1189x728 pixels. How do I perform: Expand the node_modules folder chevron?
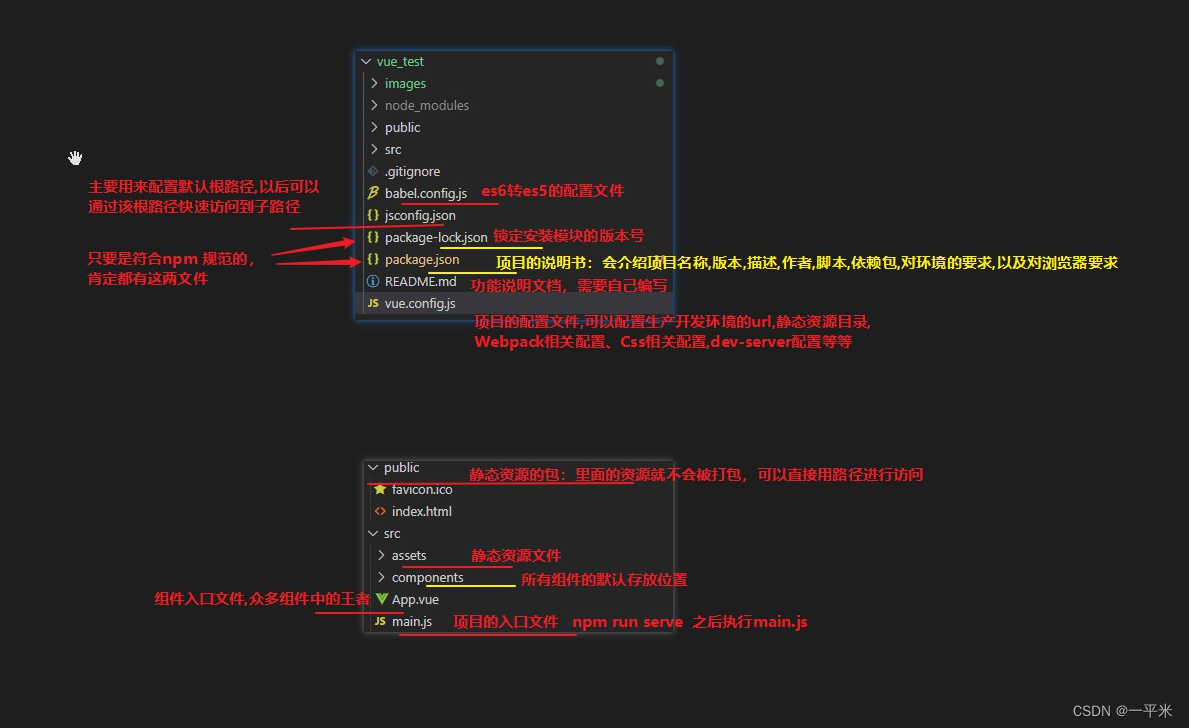click(x=374, y=105)
